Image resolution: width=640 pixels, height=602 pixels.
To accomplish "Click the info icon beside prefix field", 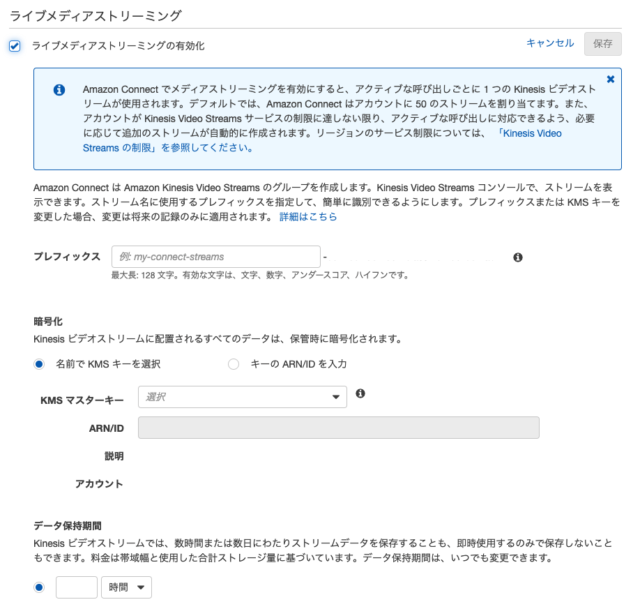I will click(518, 257).
